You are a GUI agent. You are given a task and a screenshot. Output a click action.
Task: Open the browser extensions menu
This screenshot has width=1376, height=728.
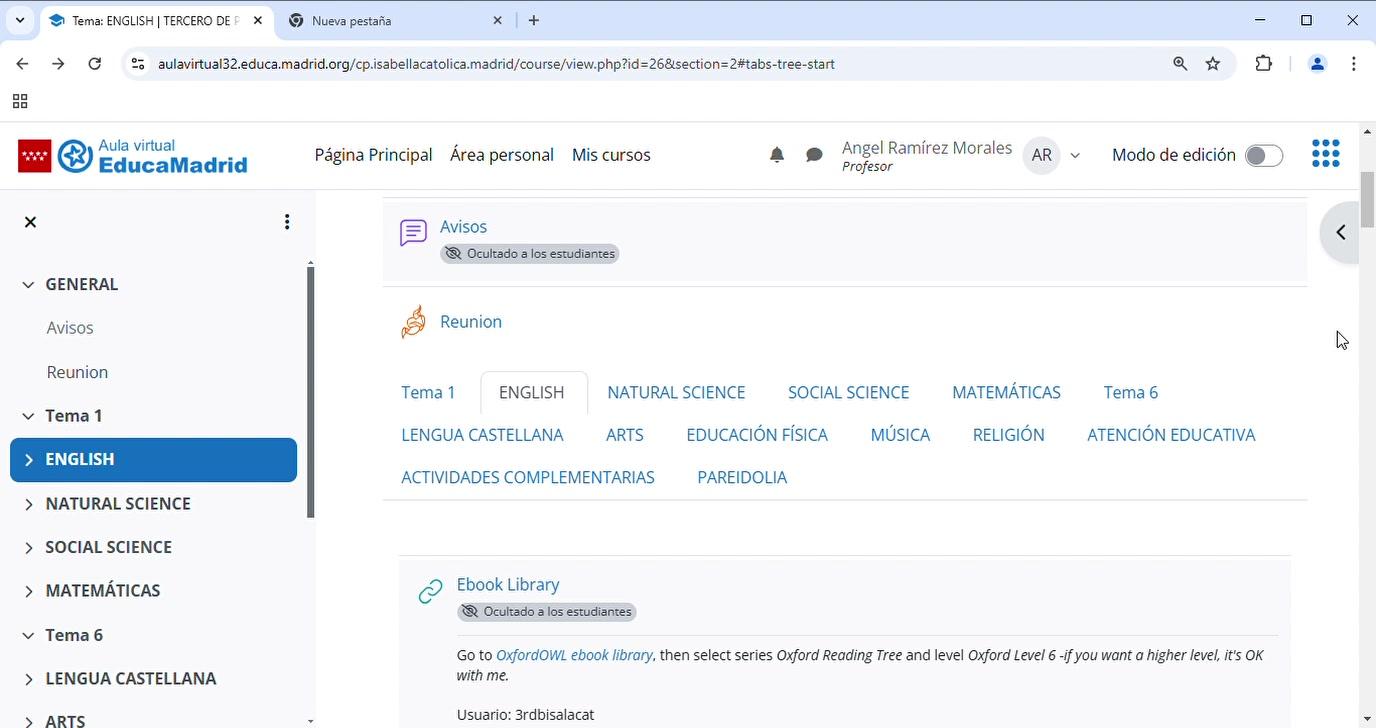pos(1264,64)
